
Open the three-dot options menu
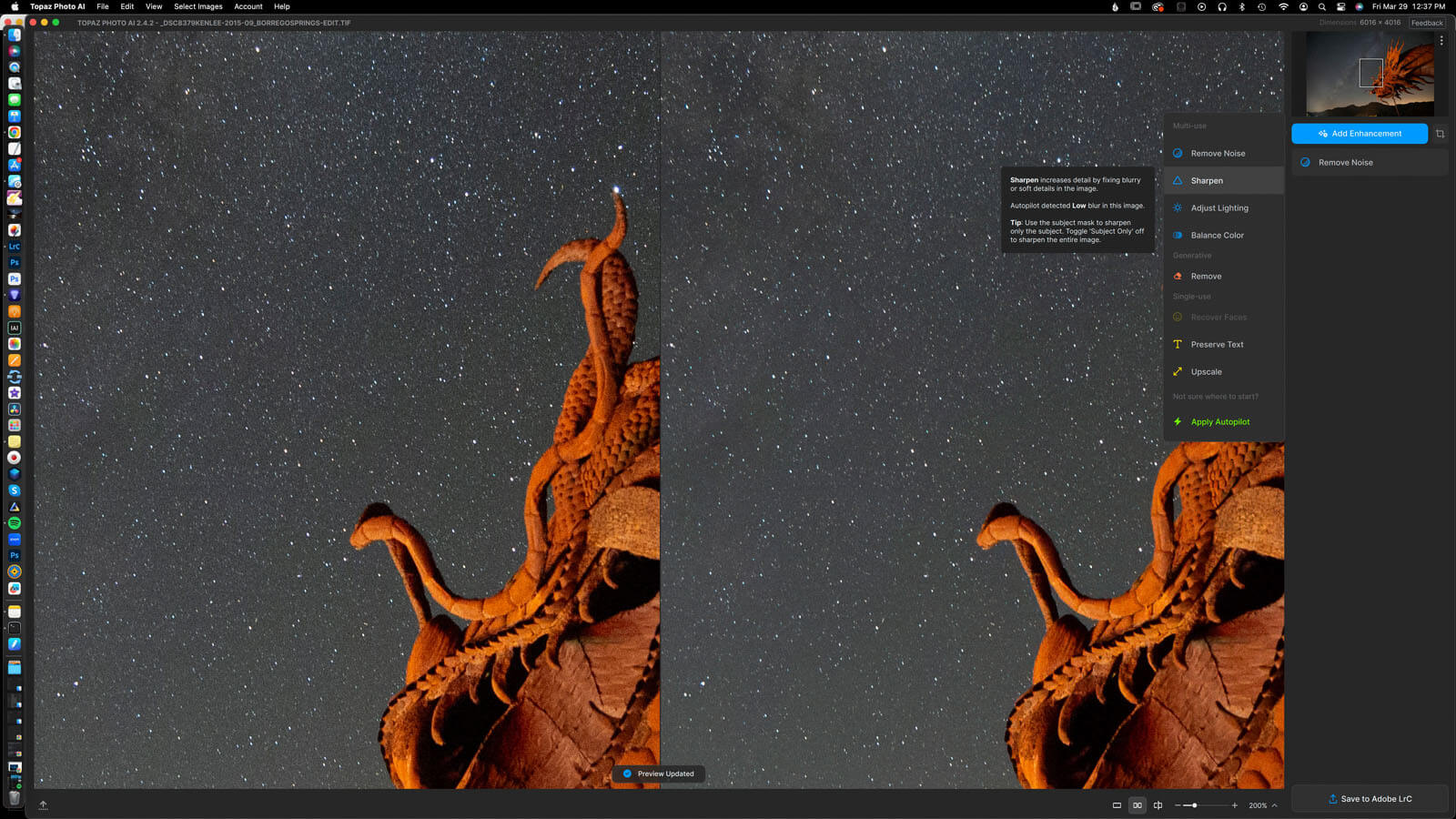point(1441,41)
